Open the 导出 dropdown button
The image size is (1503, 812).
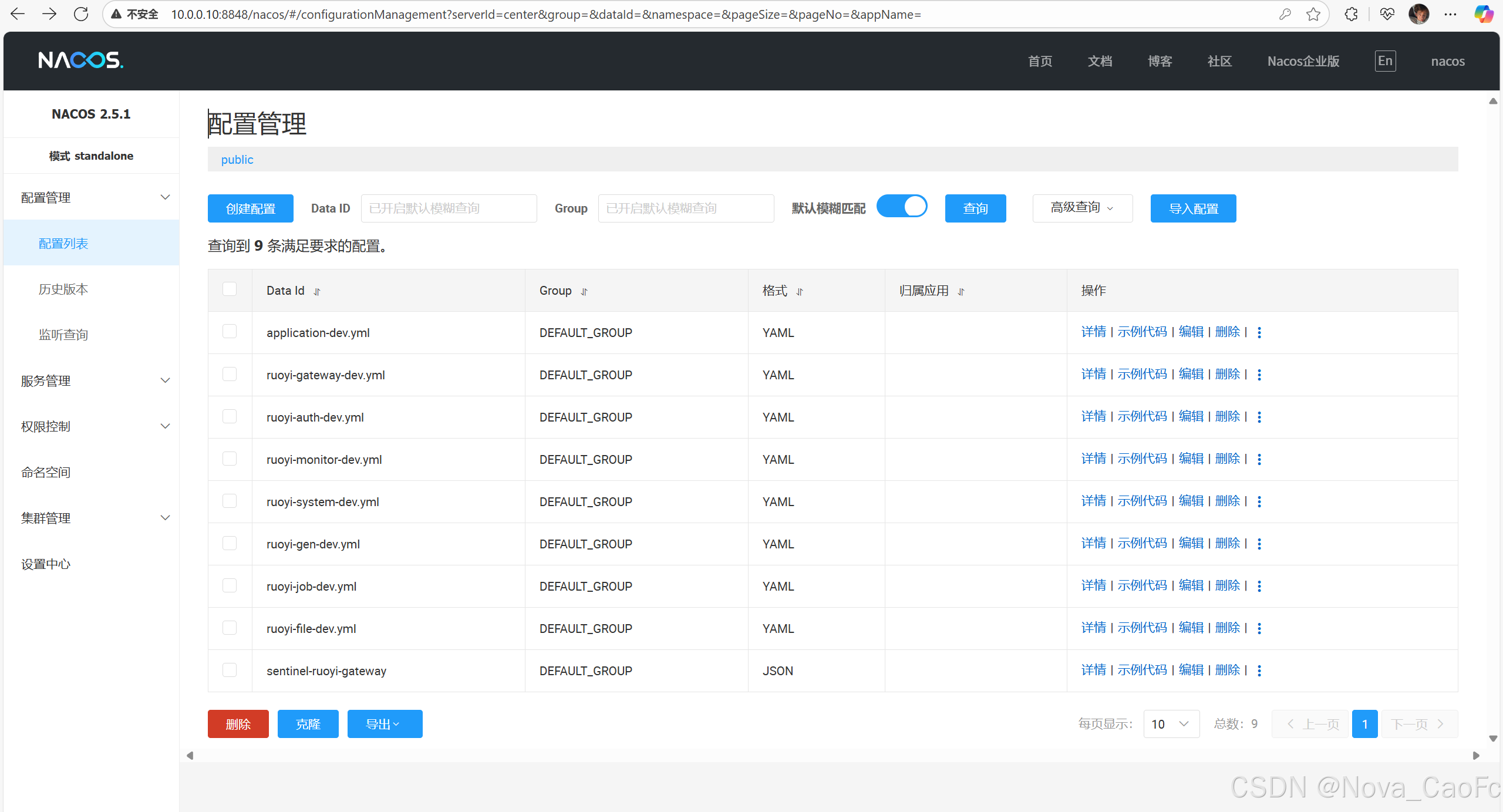(x=385, y=724)
